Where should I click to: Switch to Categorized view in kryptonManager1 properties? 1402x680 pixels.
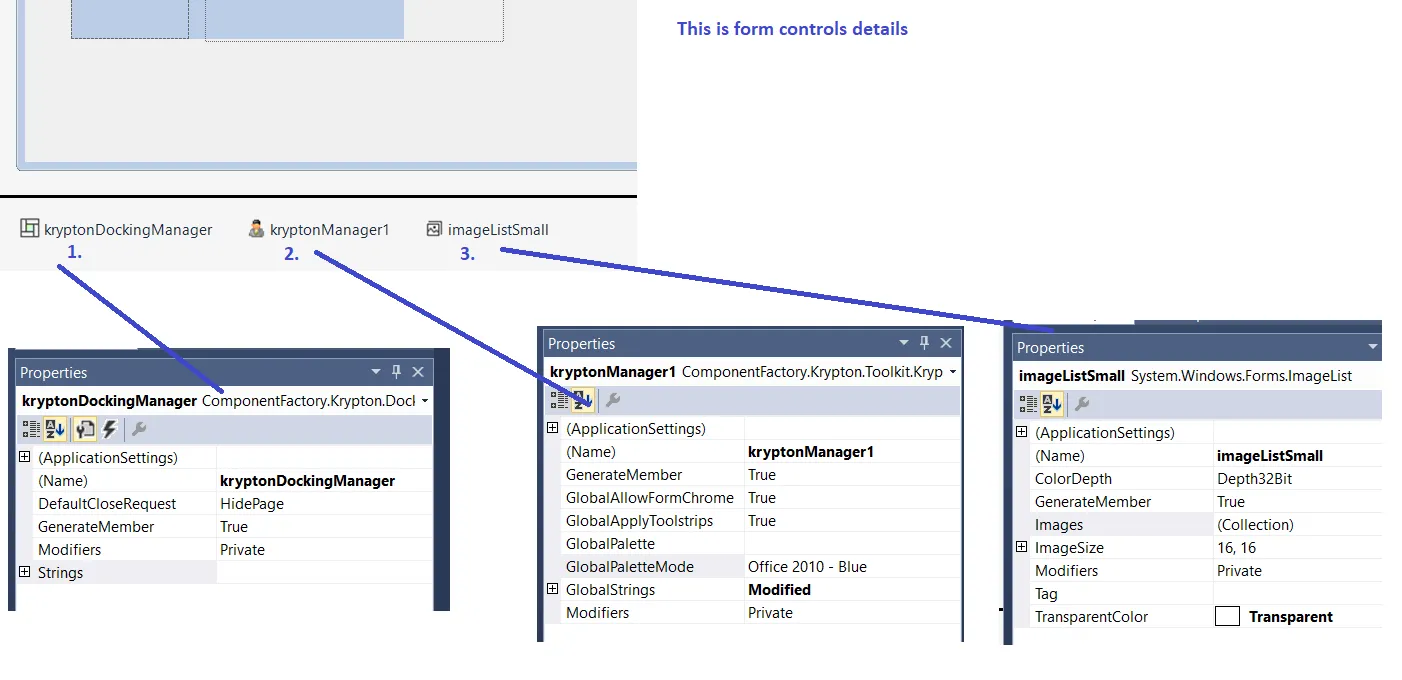coord(559,401)
